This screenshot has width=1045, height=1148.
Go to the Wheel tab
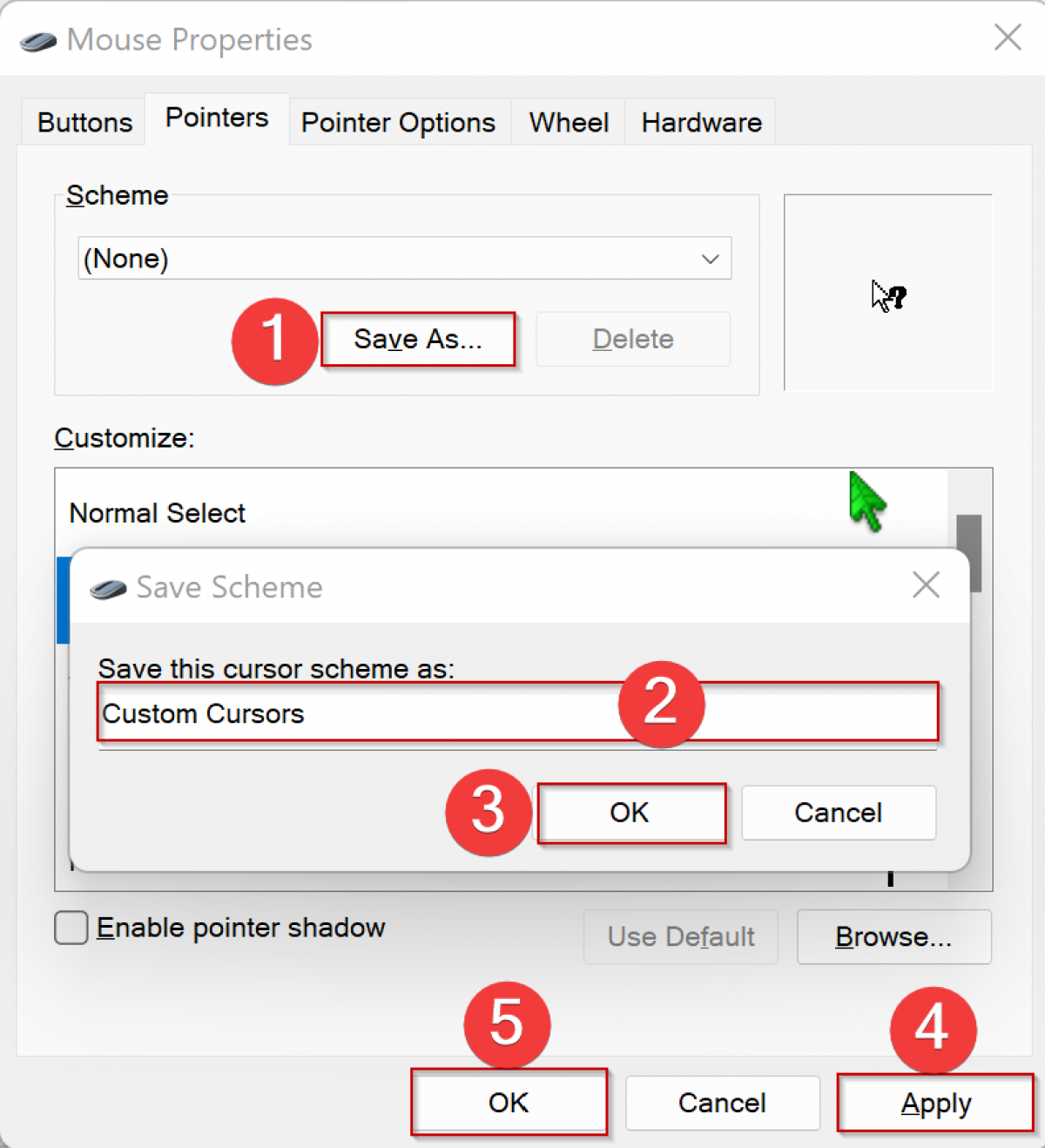(569, 122)
